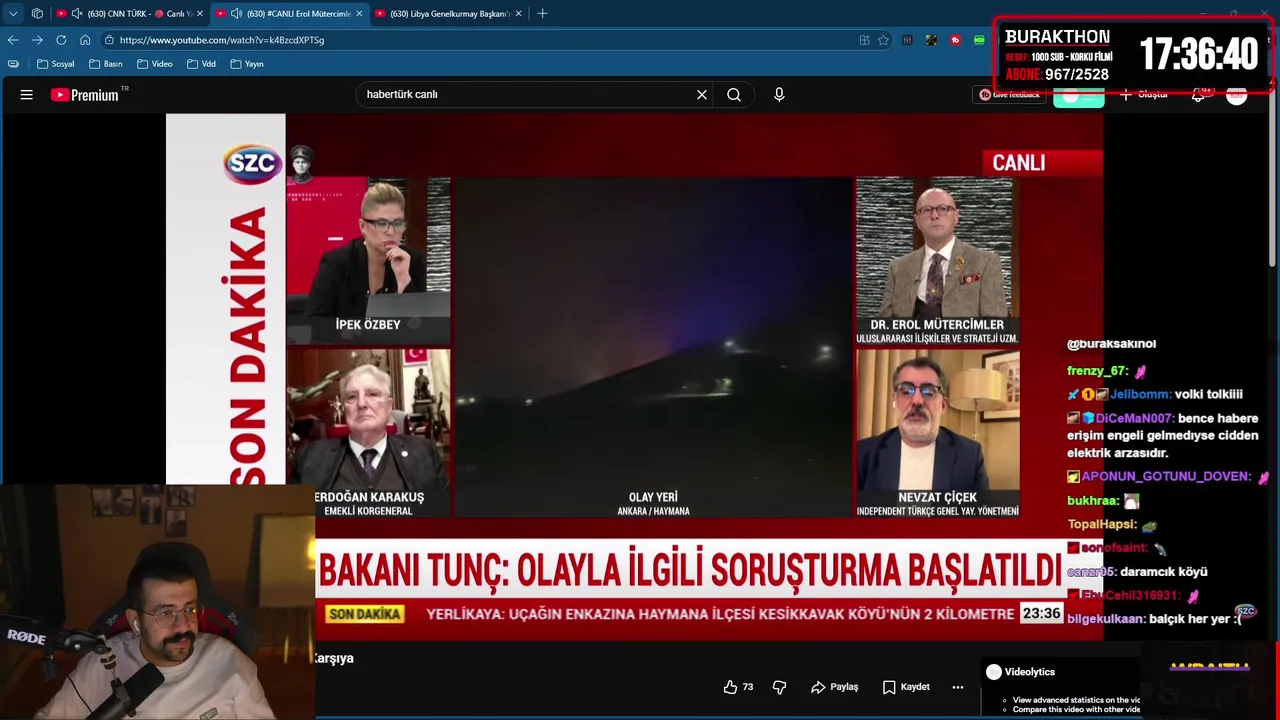Click 'View advanced statistics on the vid' text
Image resolution: width=1280 pixels, height=720 pixels.
pyautogui.click(x=1076, y=700)
